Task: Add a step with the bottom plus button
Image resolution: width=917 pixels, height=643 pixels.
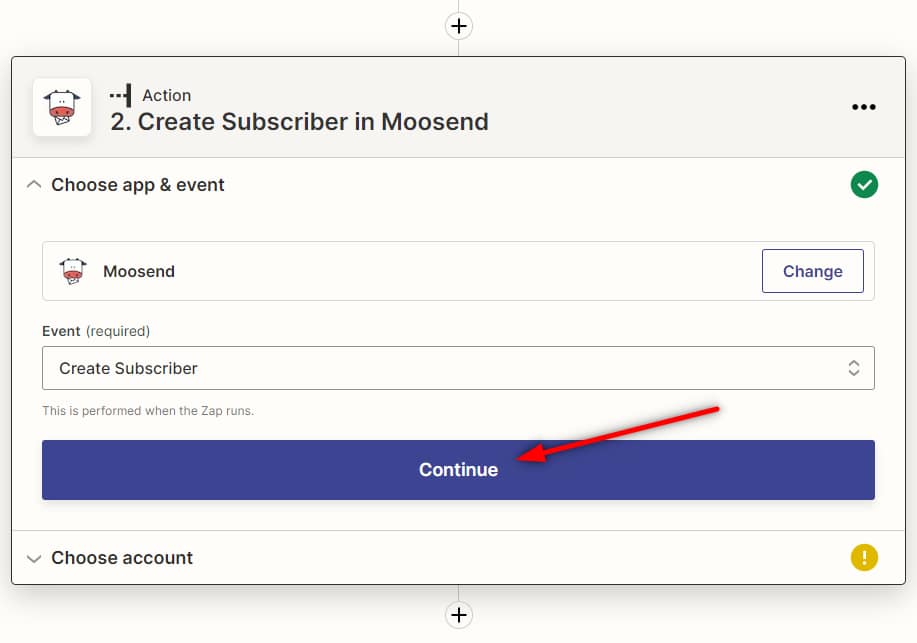Action: [x=458, y=615]
